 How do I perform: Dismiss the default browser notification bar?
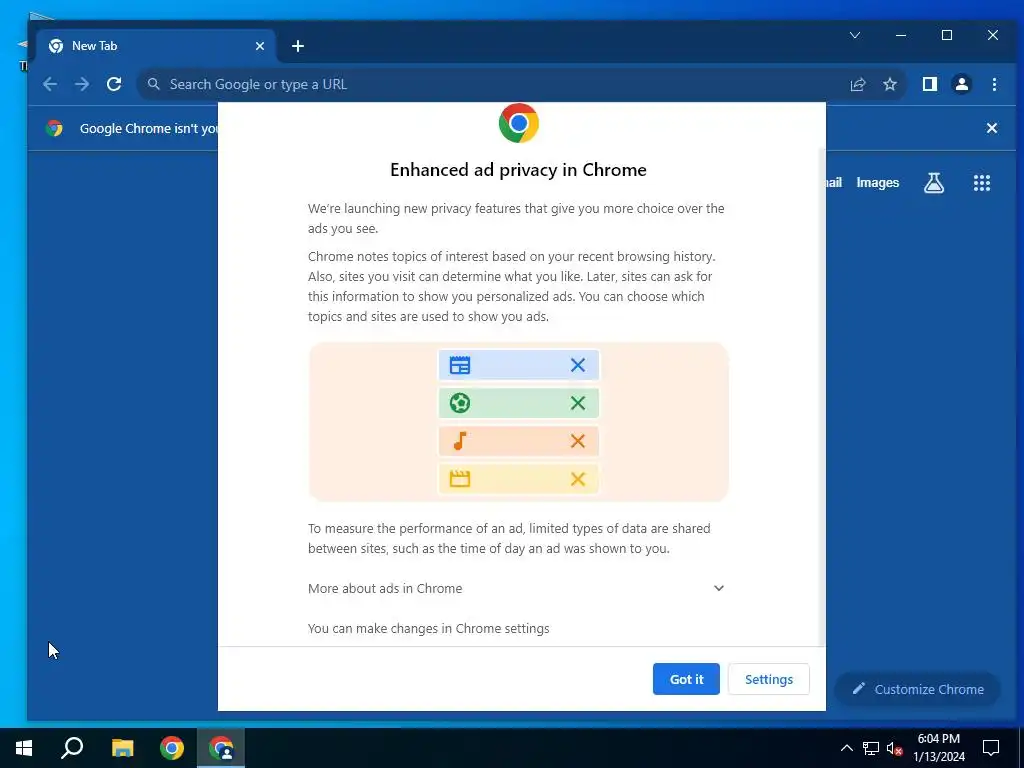(x=991, y=128)
